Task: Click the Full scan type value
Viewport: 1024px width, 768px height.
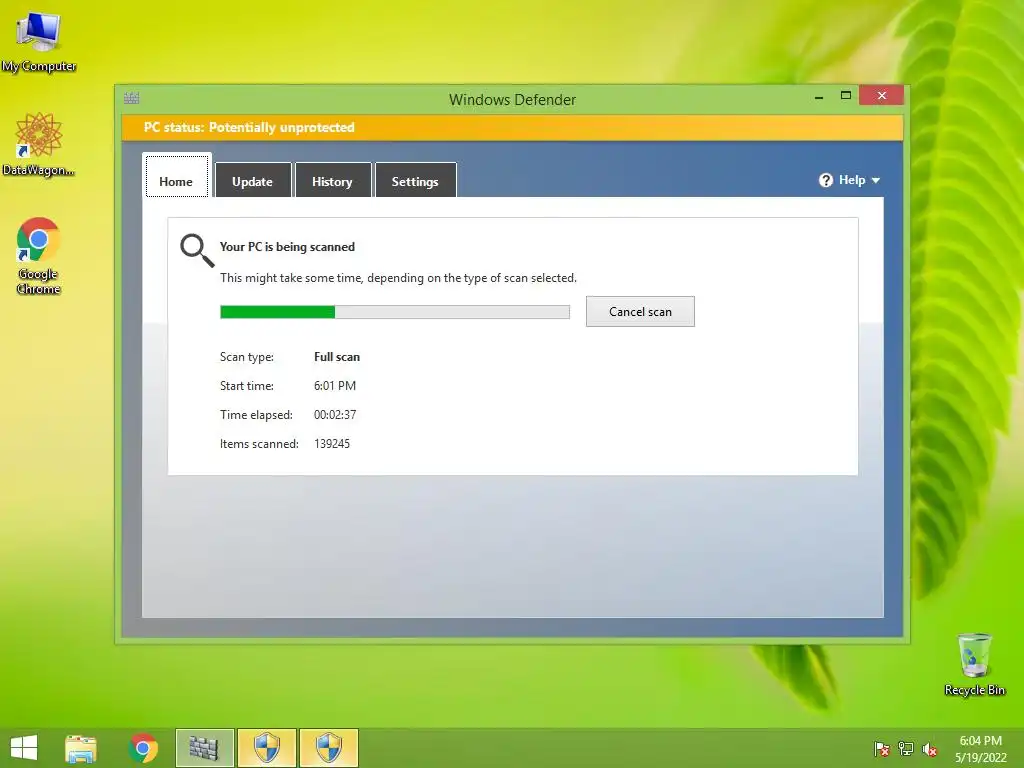Action: [x=336, y=357]
